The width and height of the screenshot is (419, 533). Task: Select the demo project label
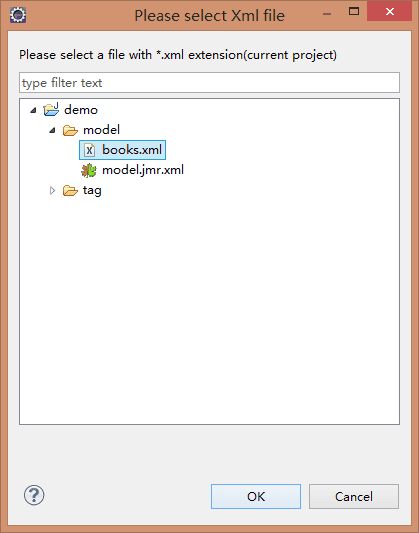(x=81, y=110)
